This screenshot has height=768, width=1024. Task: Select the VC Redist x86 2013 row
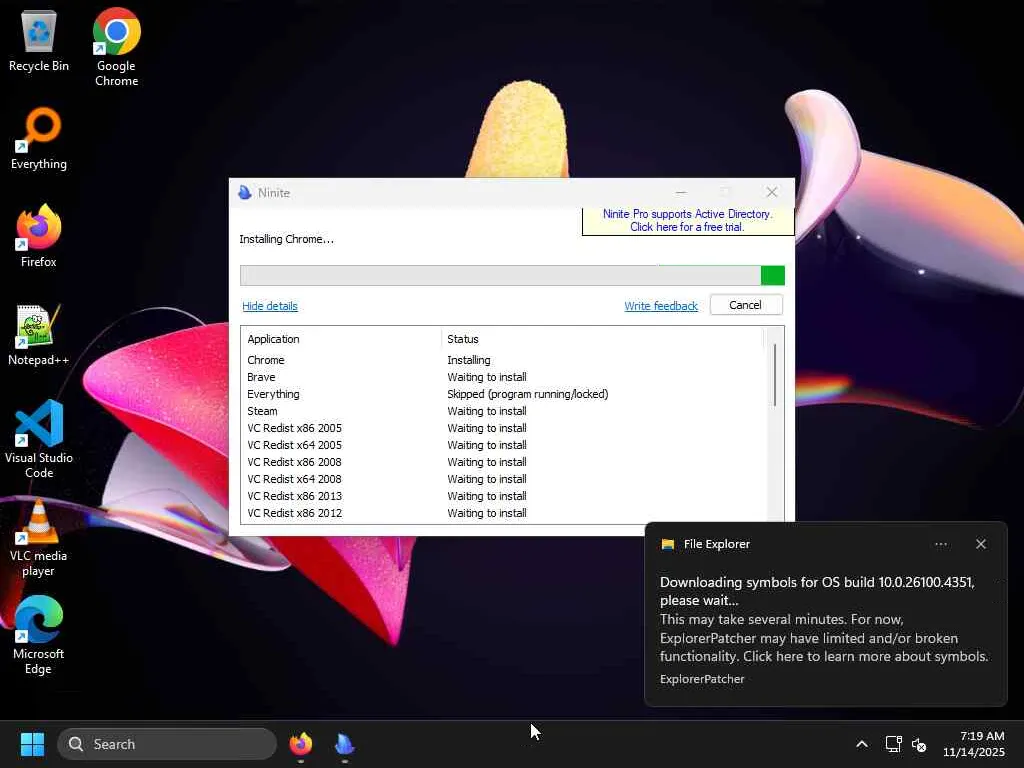(x=503, y=496)
